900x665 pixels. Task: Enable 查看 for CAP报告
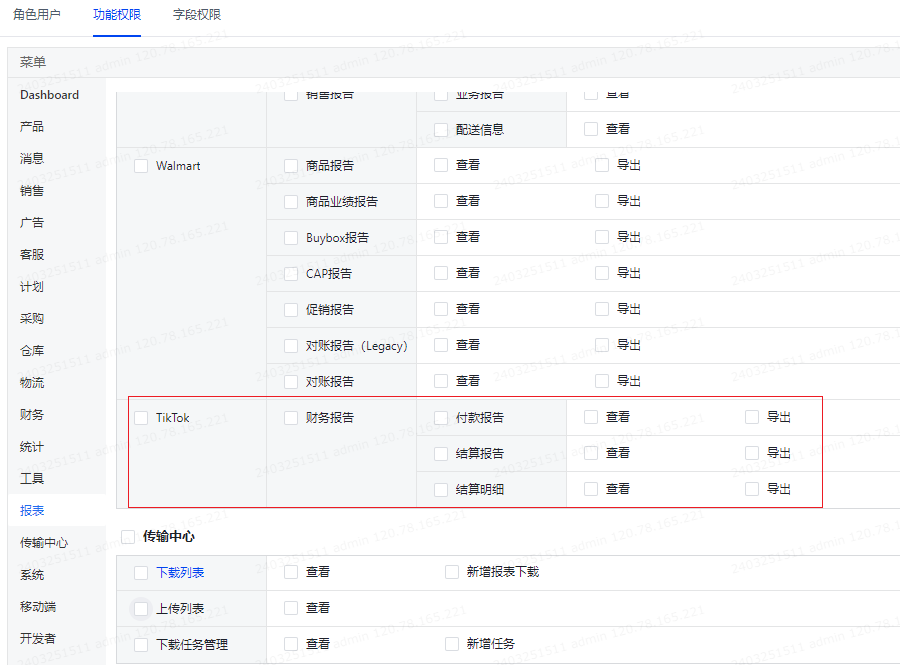441,273
